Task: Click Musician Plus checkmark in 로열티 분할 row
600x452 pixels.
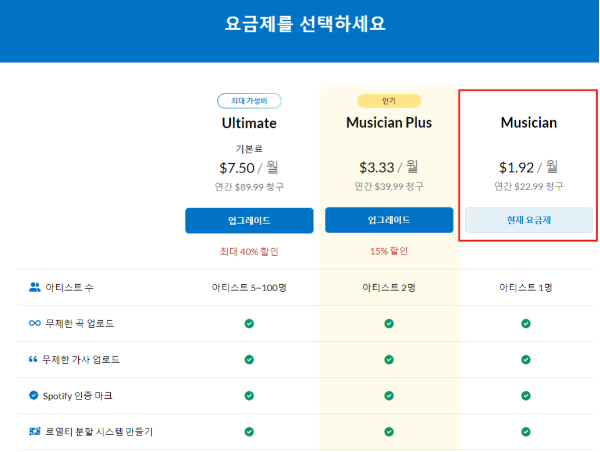Action: tap(389, 432)
